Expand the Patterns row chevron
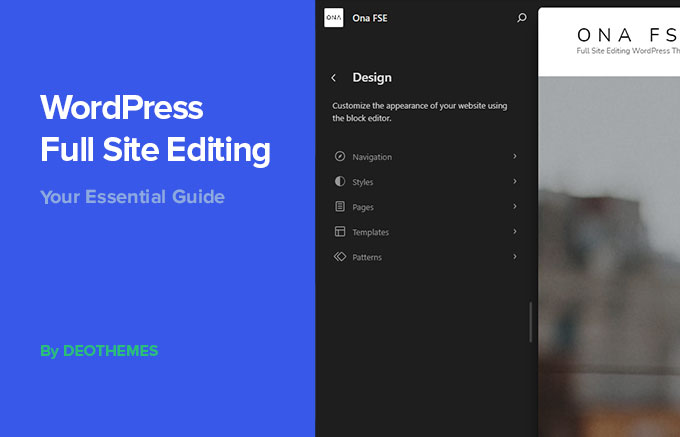The width and height of the screenshot is (680, 437). click(x=515, y=257)
